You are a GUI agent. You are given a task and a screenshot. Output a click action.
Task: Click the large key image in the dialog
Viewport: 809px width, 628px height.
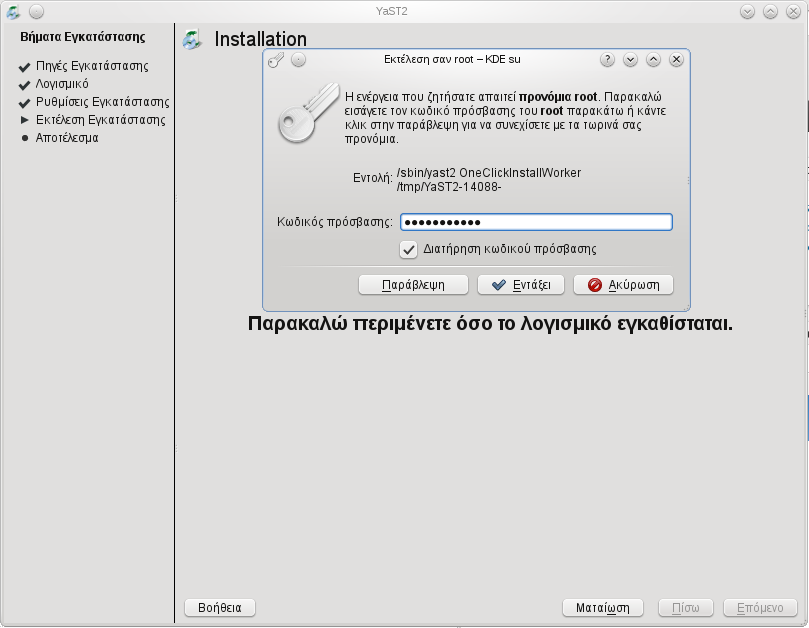[x=308, y=114]
